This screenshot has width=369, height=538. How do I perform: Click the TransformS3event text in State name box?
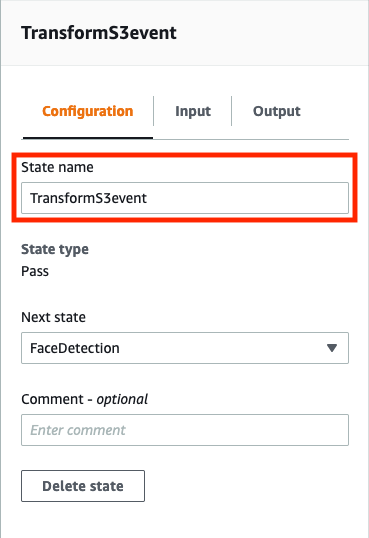[x=89, y=198]
